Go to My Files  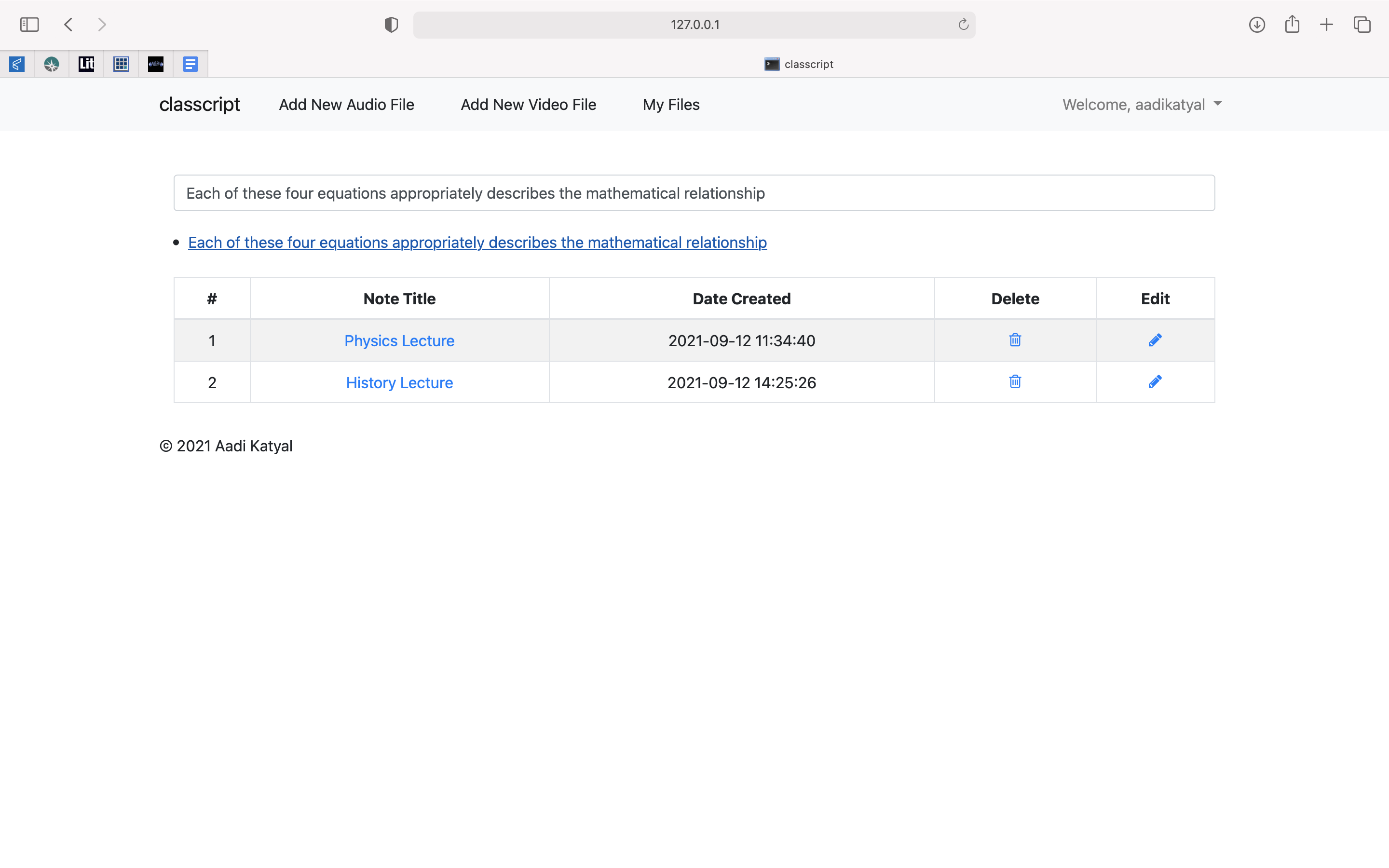[671, 105]
